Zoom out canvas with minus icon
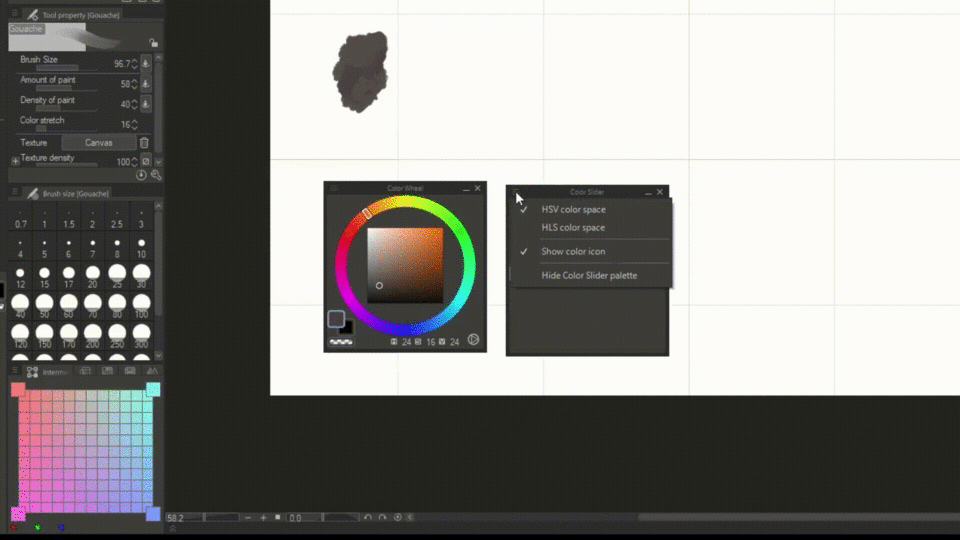Image resolution: width=960 pixels, height=540 pixels. 248,518
